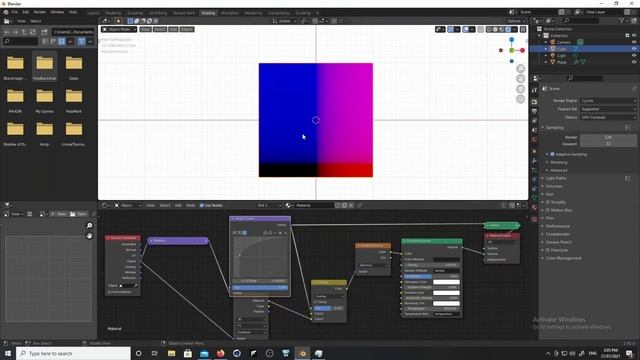Hide Plane in outliner via eye icon
Screen dimensions: 640x360
[634, 62]
